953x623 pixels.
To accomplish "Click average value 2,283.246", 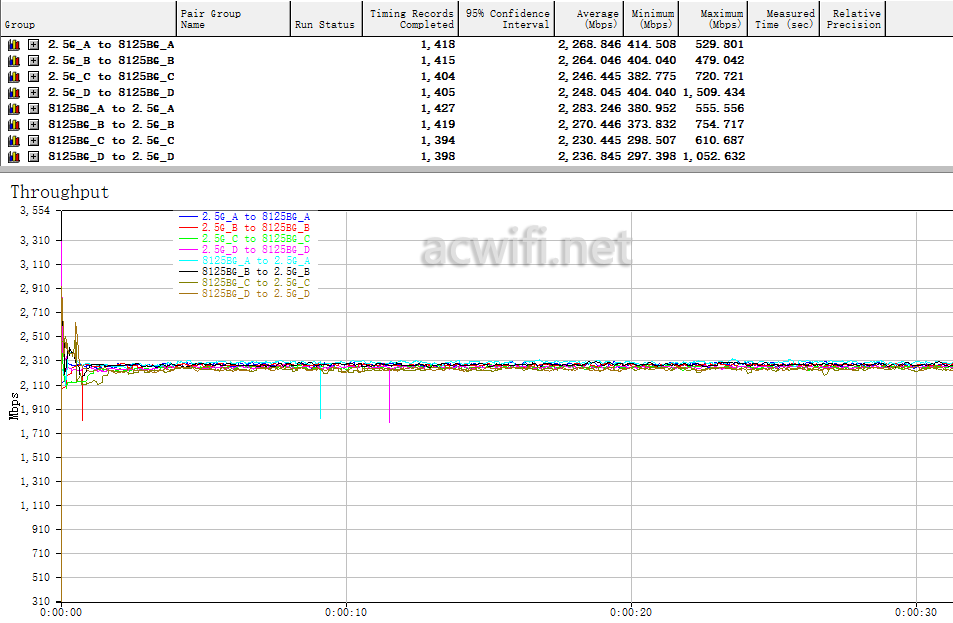I will click(x=590, y=109).
